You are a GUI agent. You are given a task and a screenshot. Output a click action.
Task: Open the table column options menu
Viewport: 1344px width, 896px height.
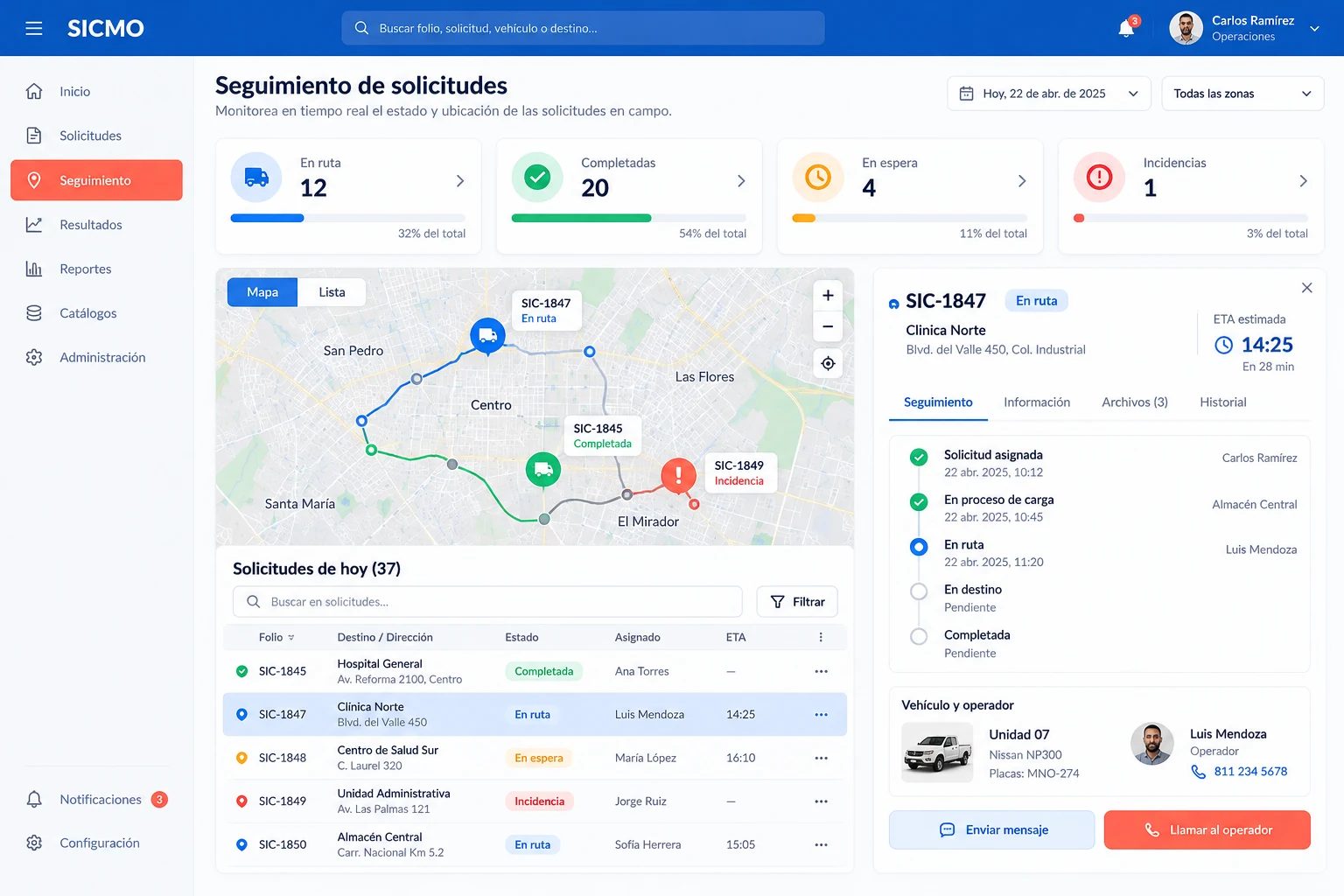coord(821,637)
